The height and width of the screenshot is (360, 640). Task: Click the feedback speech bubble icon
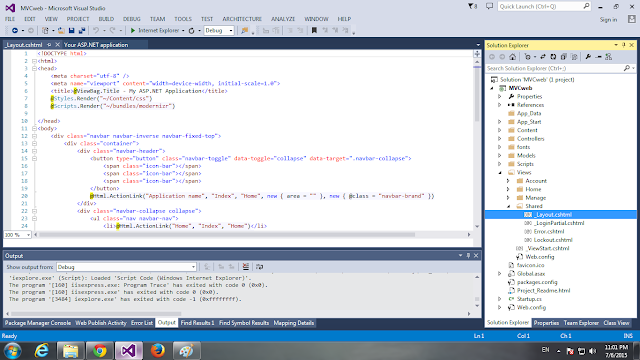click(489, 7)
